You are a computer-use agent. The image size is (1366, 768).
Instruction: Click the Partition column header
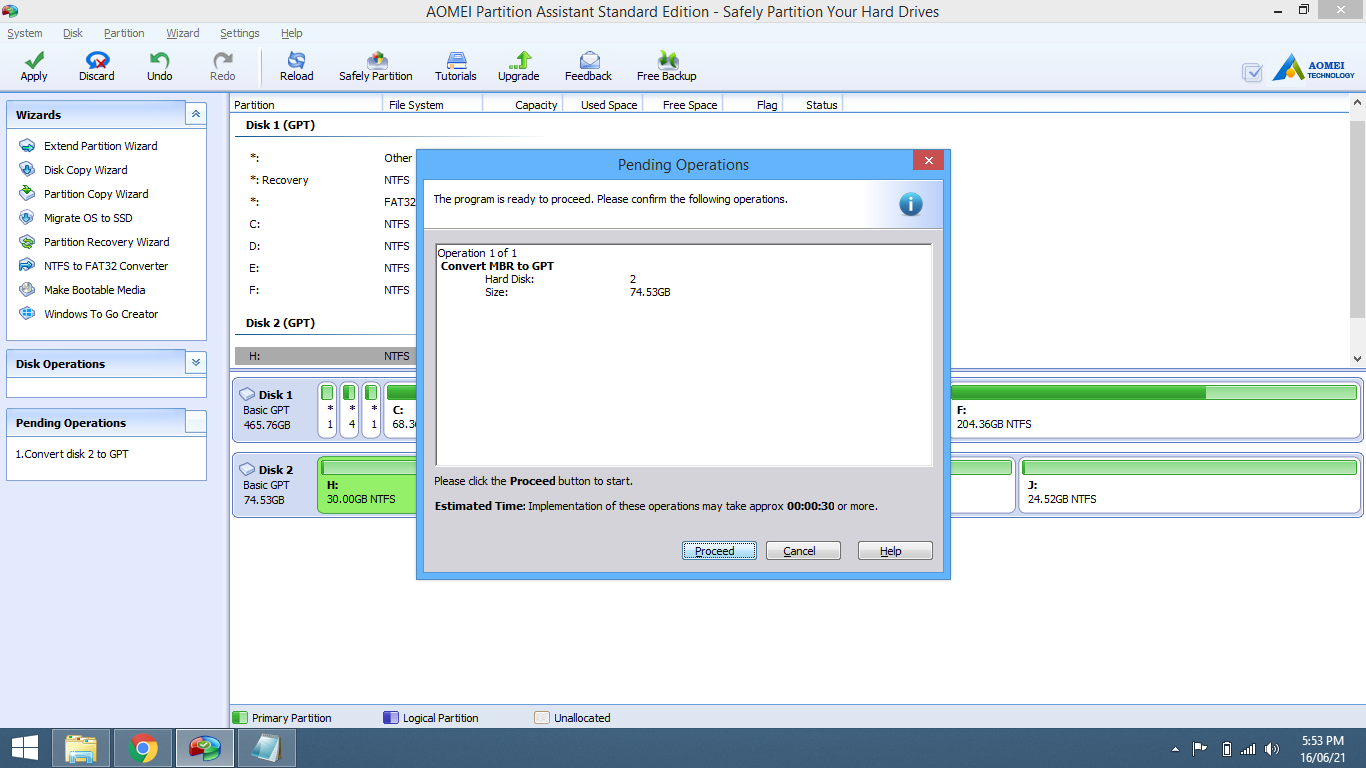pos(306,104)
